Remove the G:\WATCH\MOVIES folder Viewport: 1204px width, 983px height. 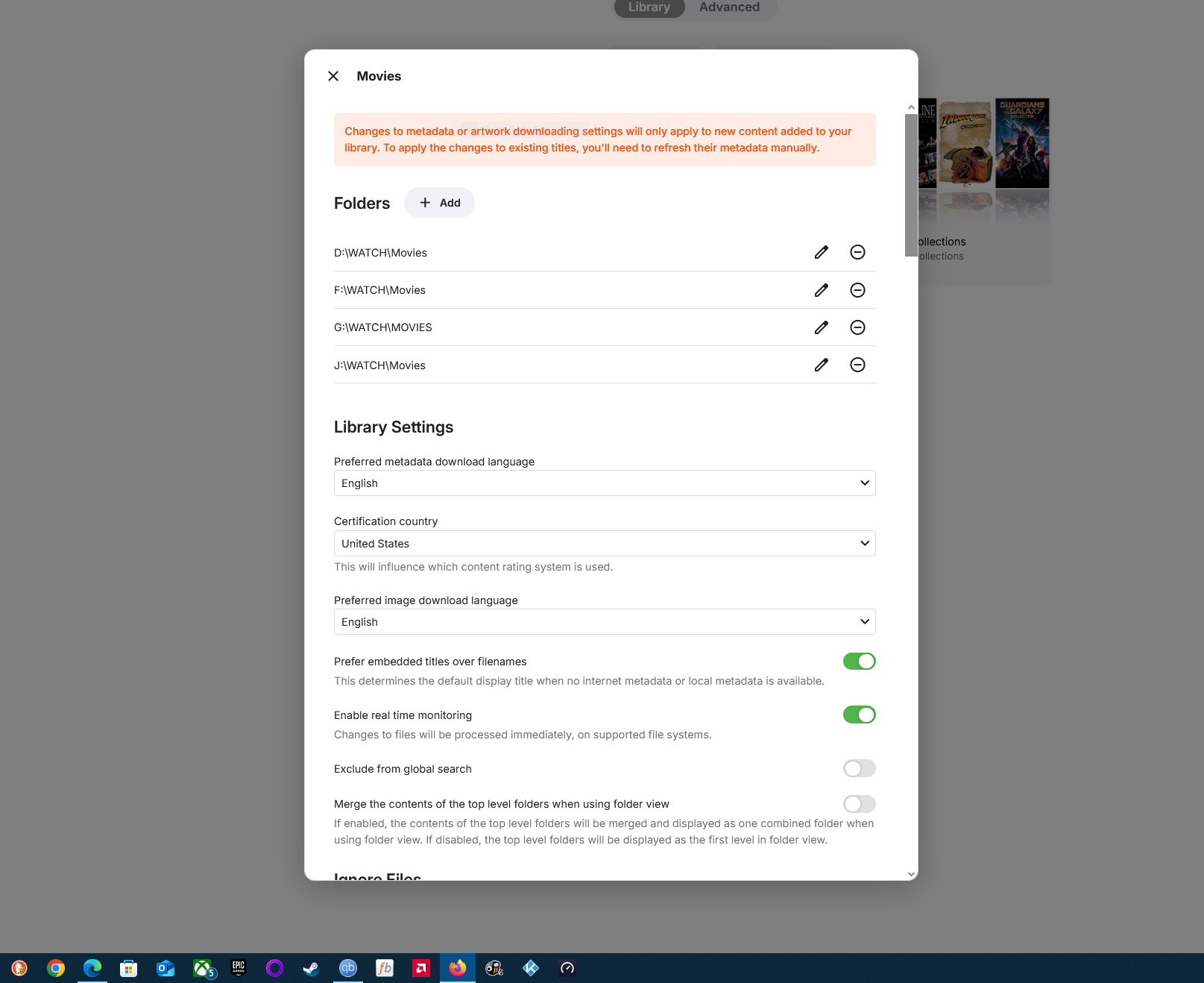click(857, 327)
